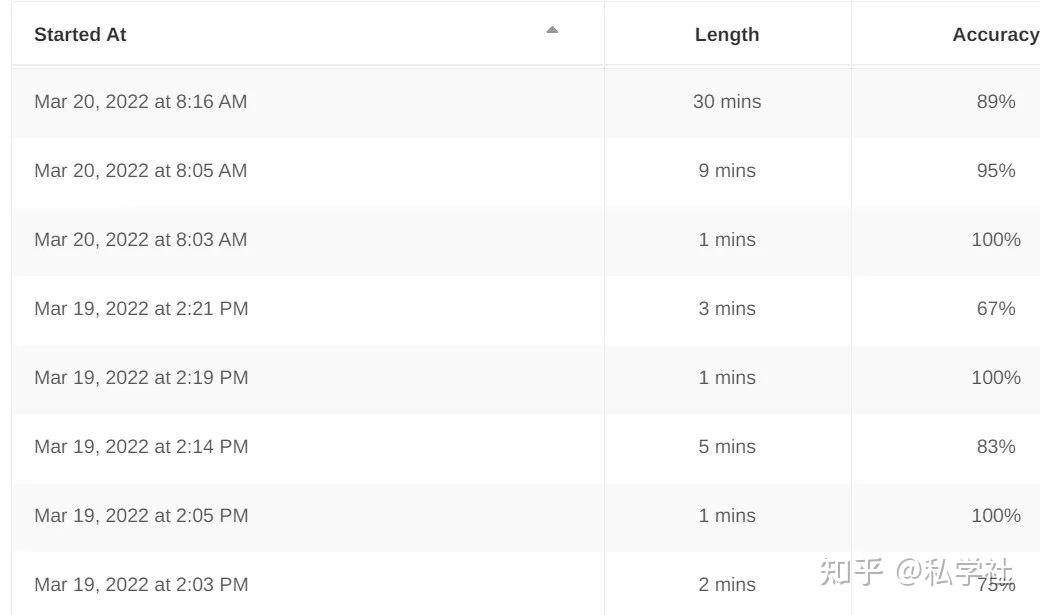Open session Mar 19, 2022 at 2:19 PM
The image size is (1040, 615).
click(x=141, y=377)
